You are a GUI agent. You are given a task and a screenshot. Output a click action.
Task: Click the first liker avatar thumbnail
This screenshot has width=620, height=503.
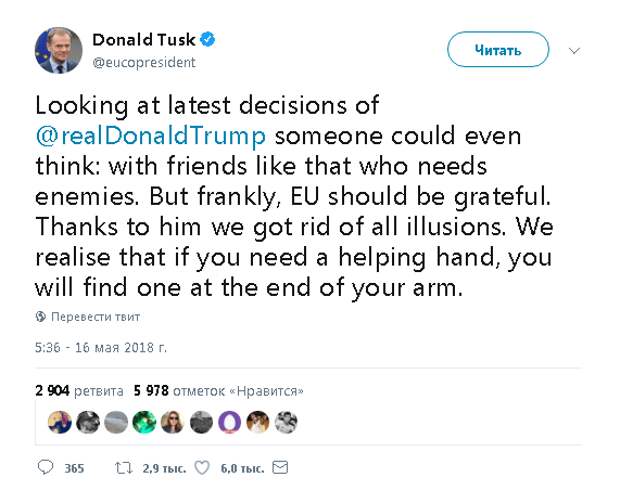tap(60, 422)
